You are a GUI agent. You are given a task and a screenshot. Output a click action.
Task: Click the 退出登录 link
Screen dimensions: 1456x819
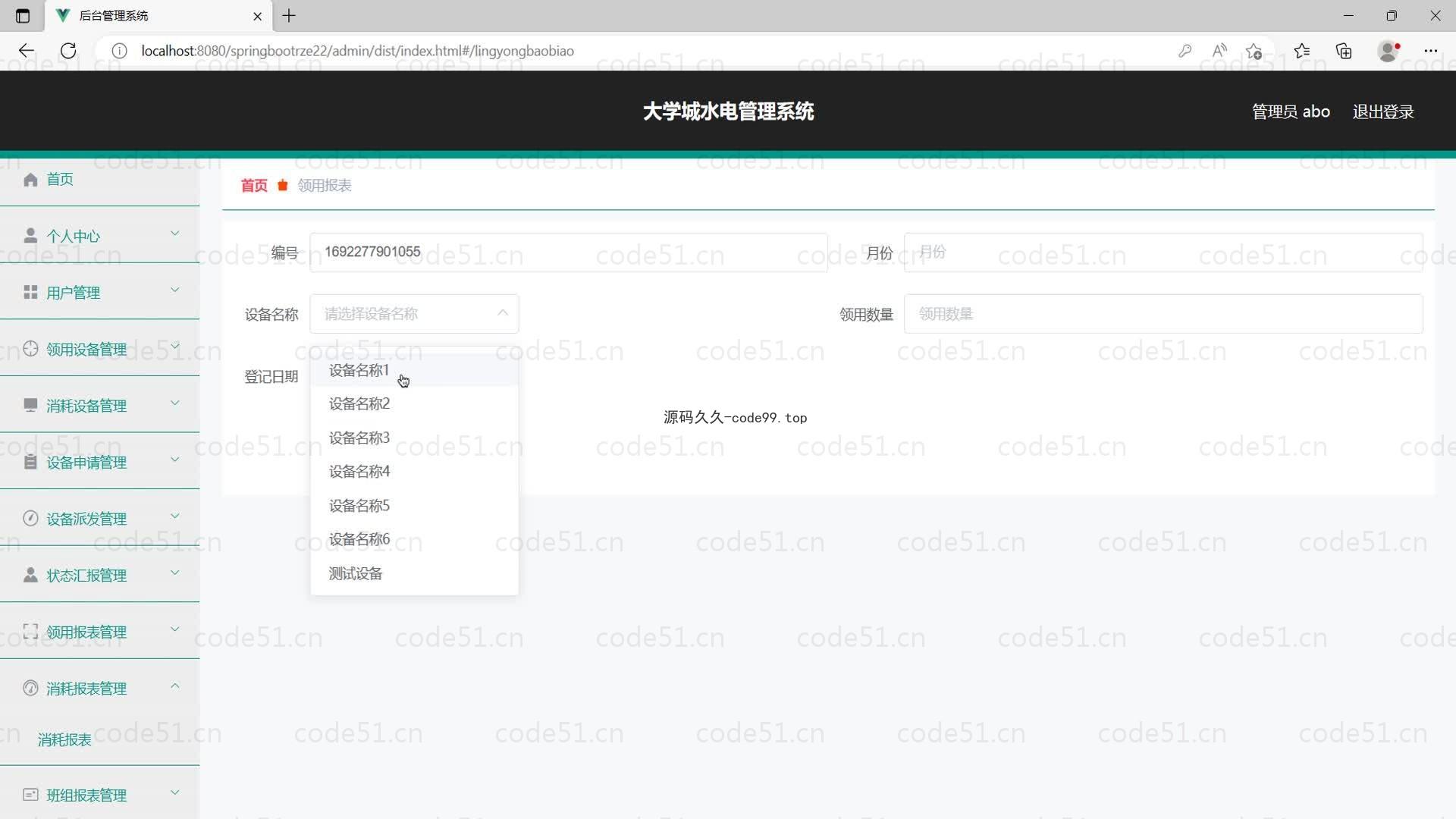pyautogui.click(x=1383, y=111)
